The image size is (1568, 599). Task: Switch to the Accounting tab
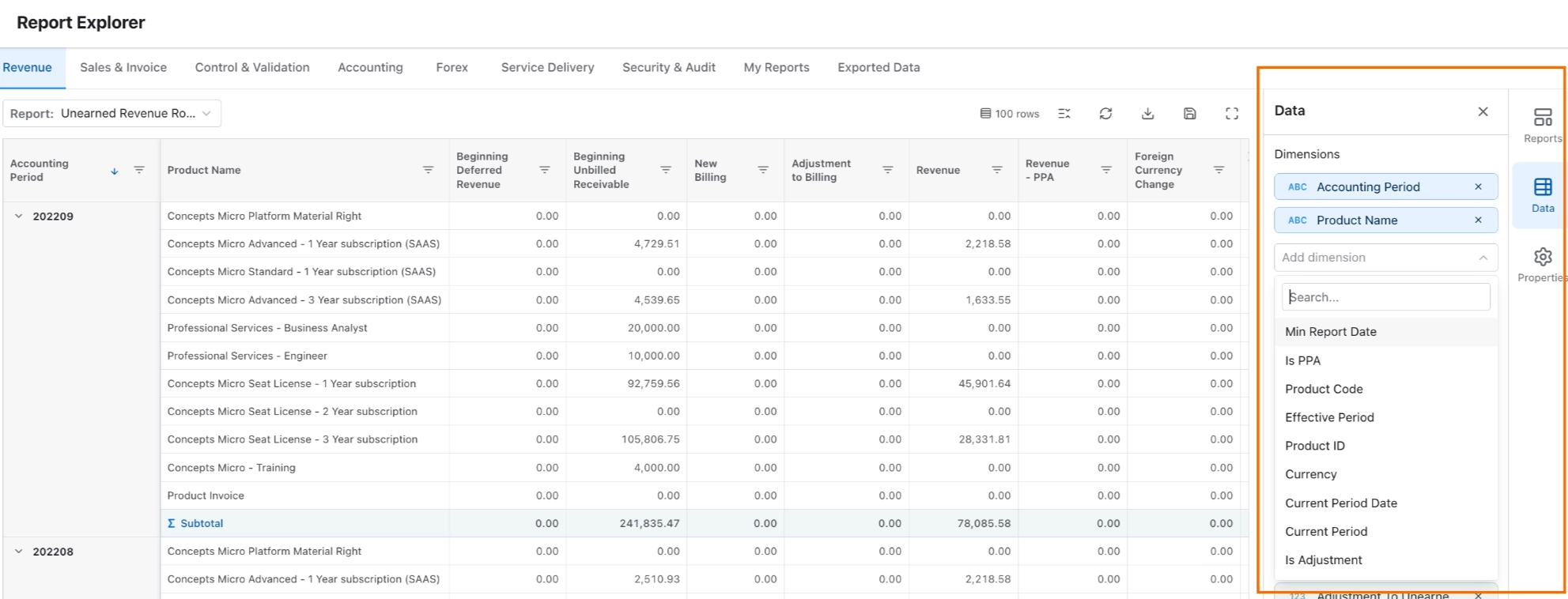click(x=370, y=68)
